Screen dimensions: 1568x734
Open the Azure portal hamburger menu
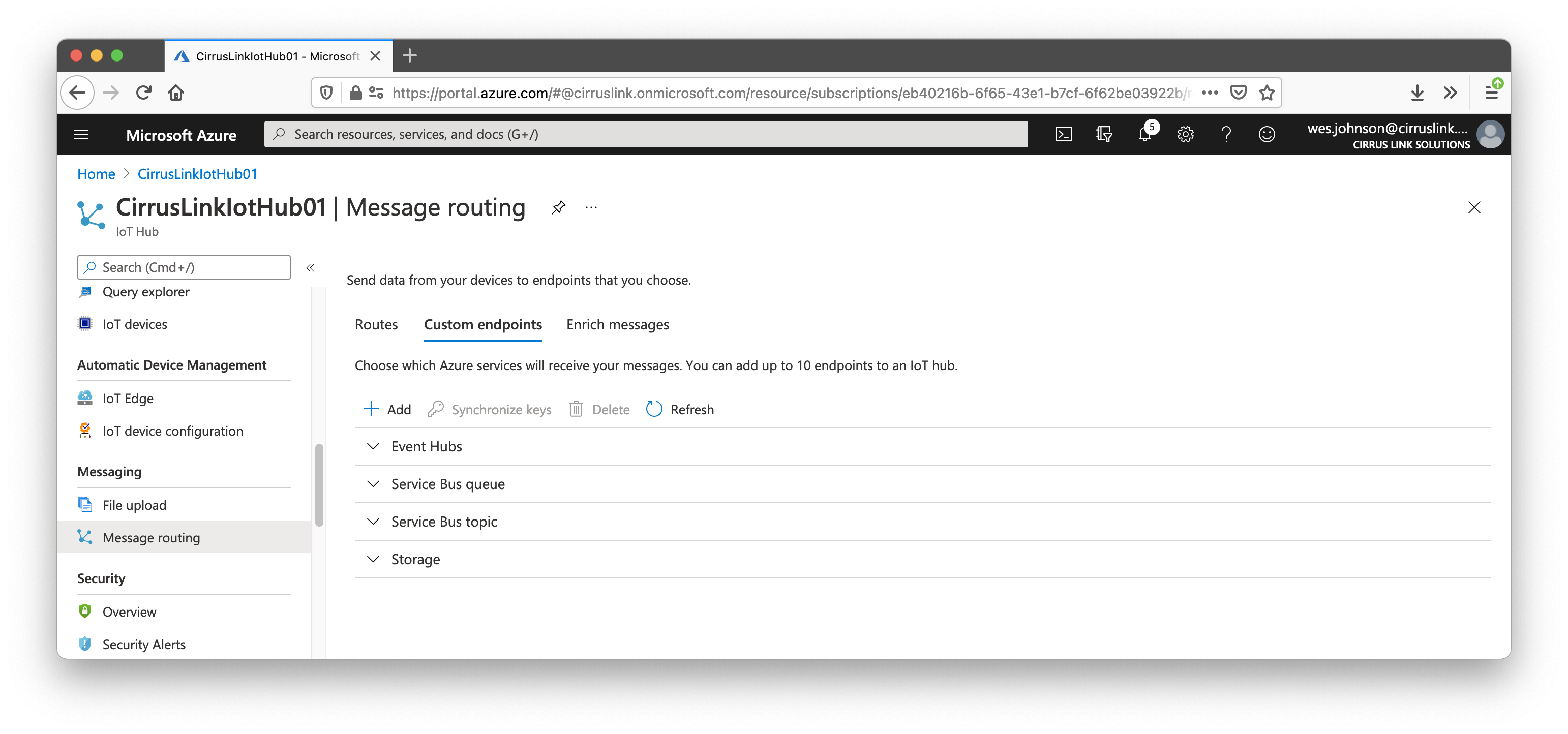point(81,135)
